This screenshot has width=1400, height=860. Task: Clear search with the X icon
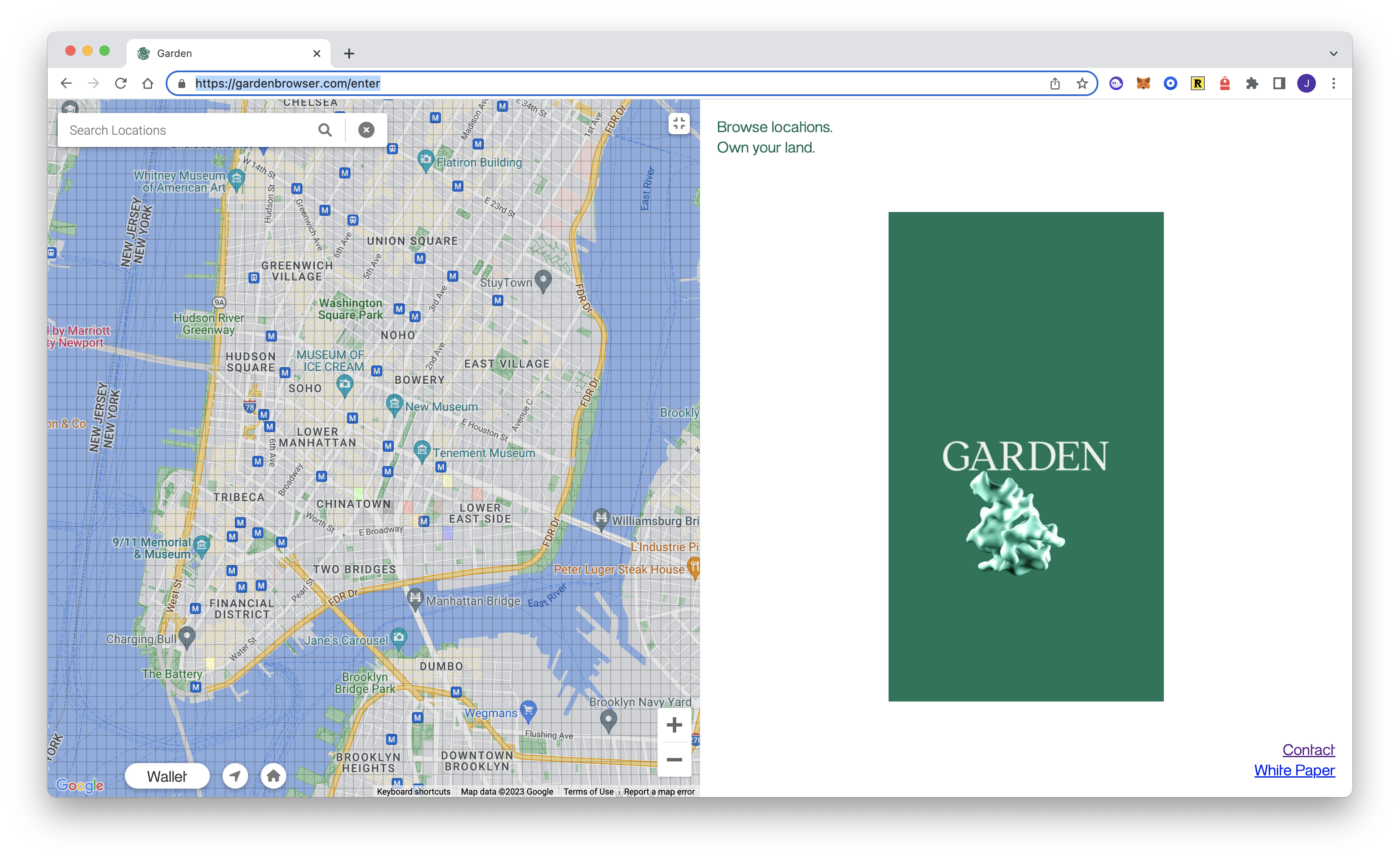(x=366, y=130)
